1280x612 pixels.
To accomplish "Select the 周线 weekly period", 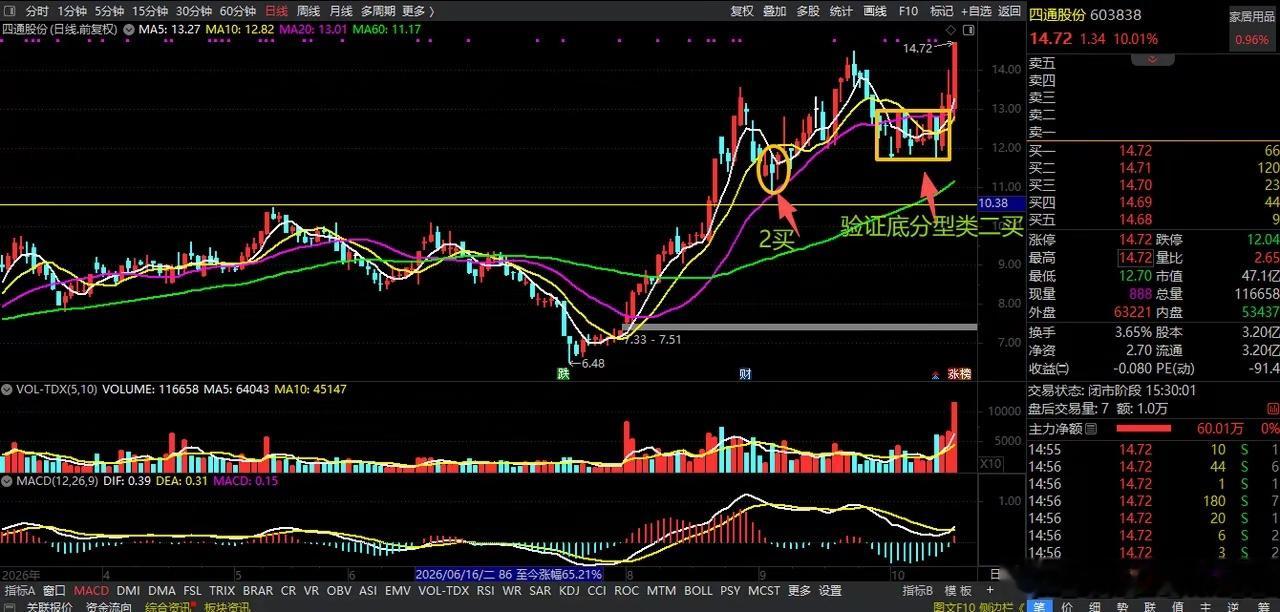I will click(309, 11).
